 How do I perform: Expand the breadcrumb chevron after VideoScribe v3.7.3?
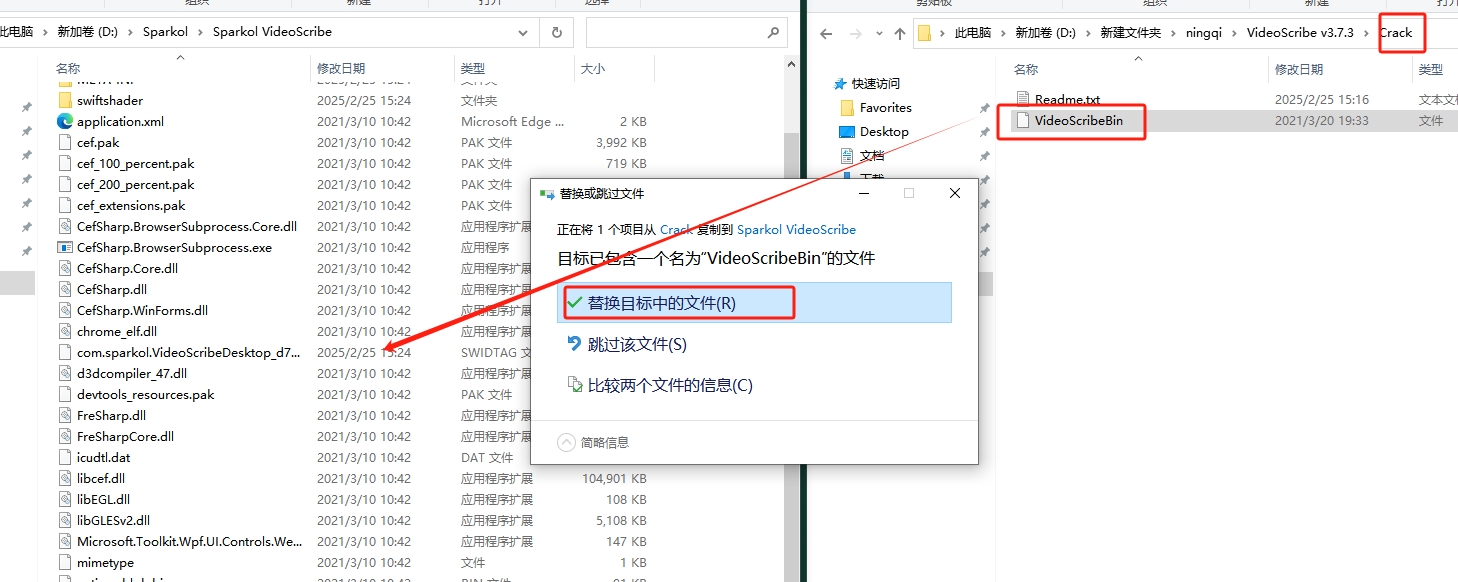[x=1367, y=33]
